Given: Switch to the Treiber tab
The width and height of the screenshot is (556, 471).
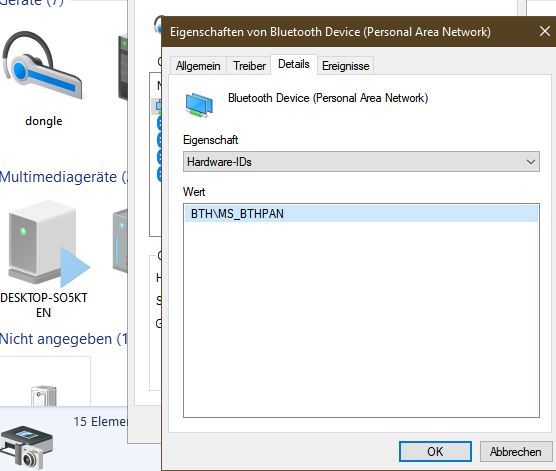Looking at the screenshot, I should pos(249,66).
